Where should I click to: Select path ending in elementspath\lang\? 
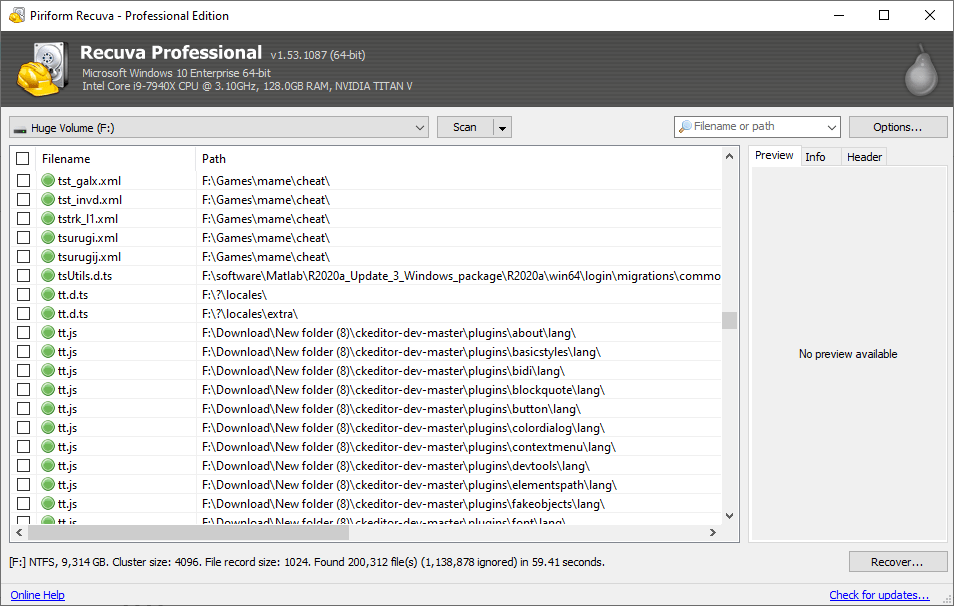pyautogui.click(x=409, y=485)
